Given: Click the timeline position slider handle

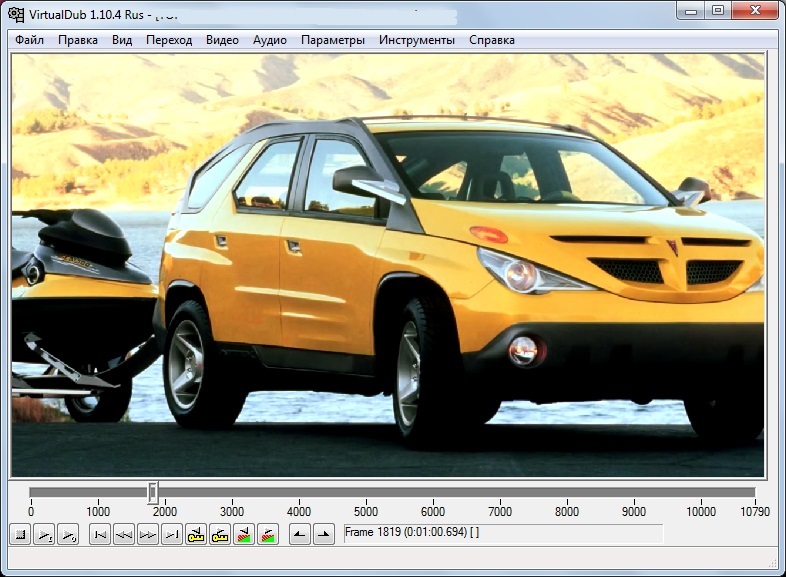Looking at the screenshot, I should click(x=153, y=493).
